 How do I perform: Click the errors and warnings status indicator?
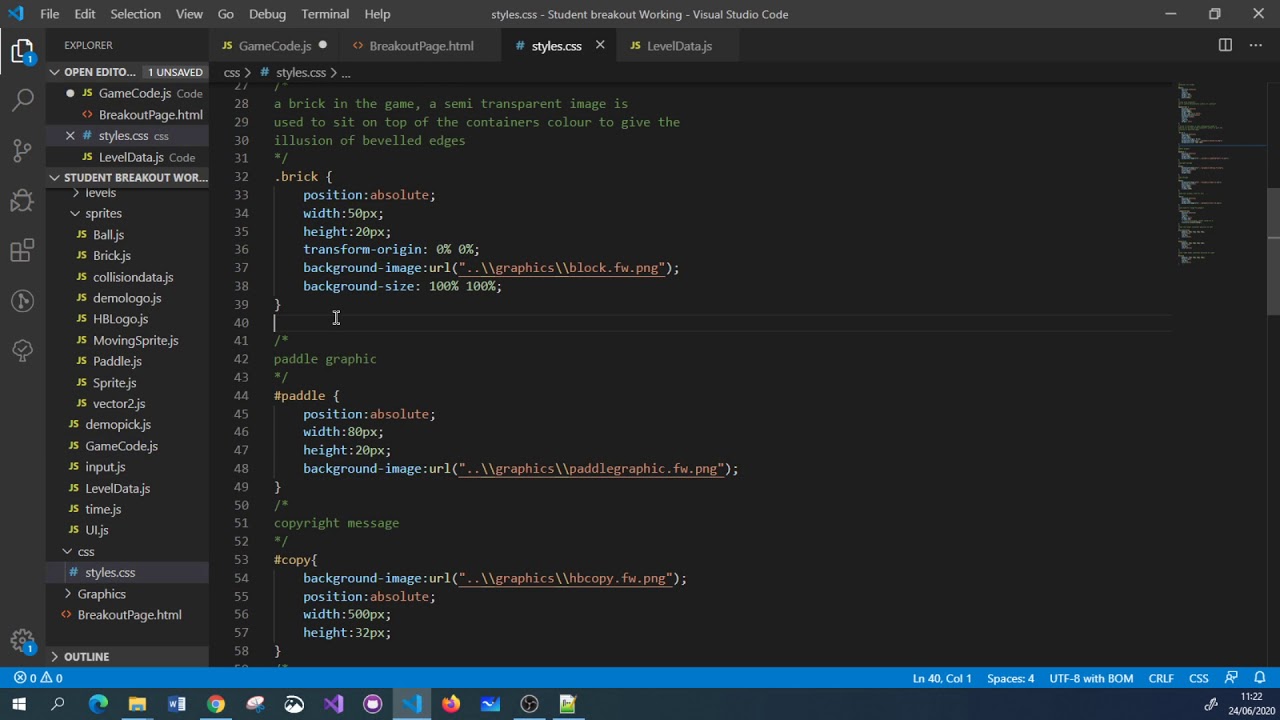(x=38, y=678)
